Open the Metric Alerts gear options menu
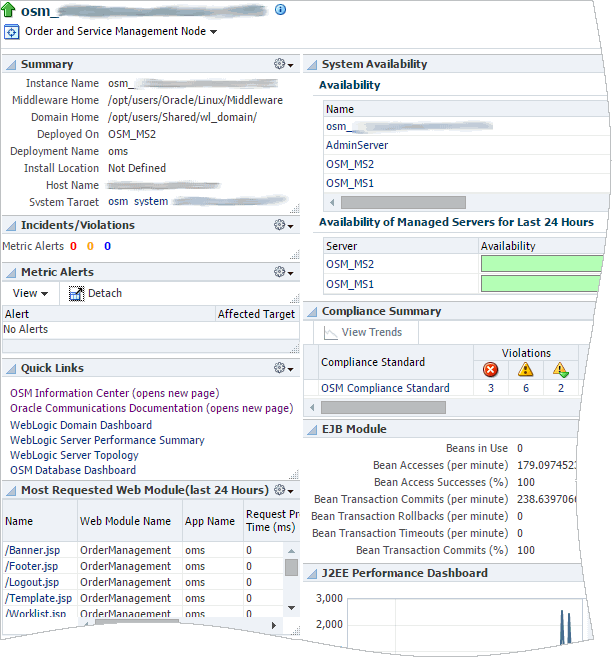612x658 pixels. point(283,272)
